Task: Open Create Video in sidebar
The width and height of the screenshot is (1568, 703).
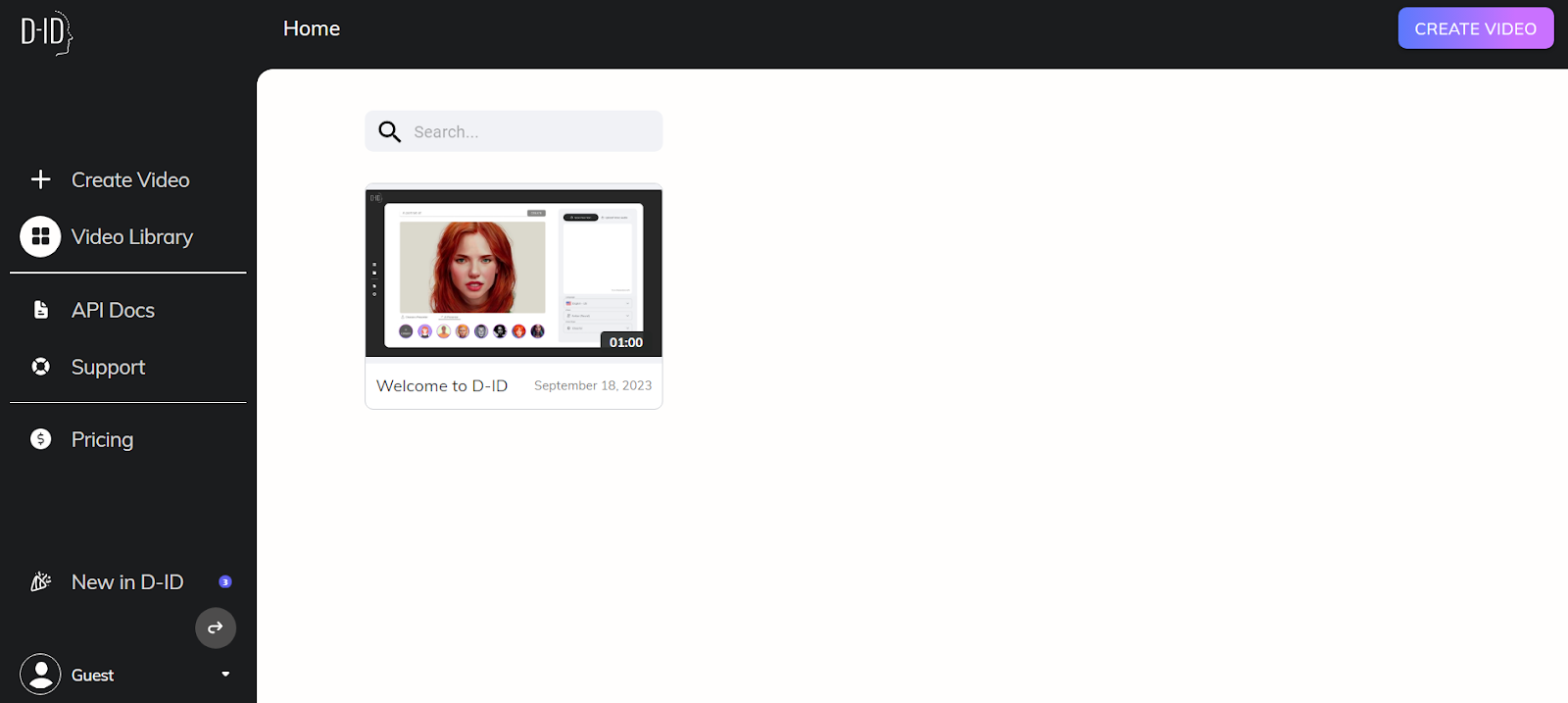Action: tap(130, 179)
